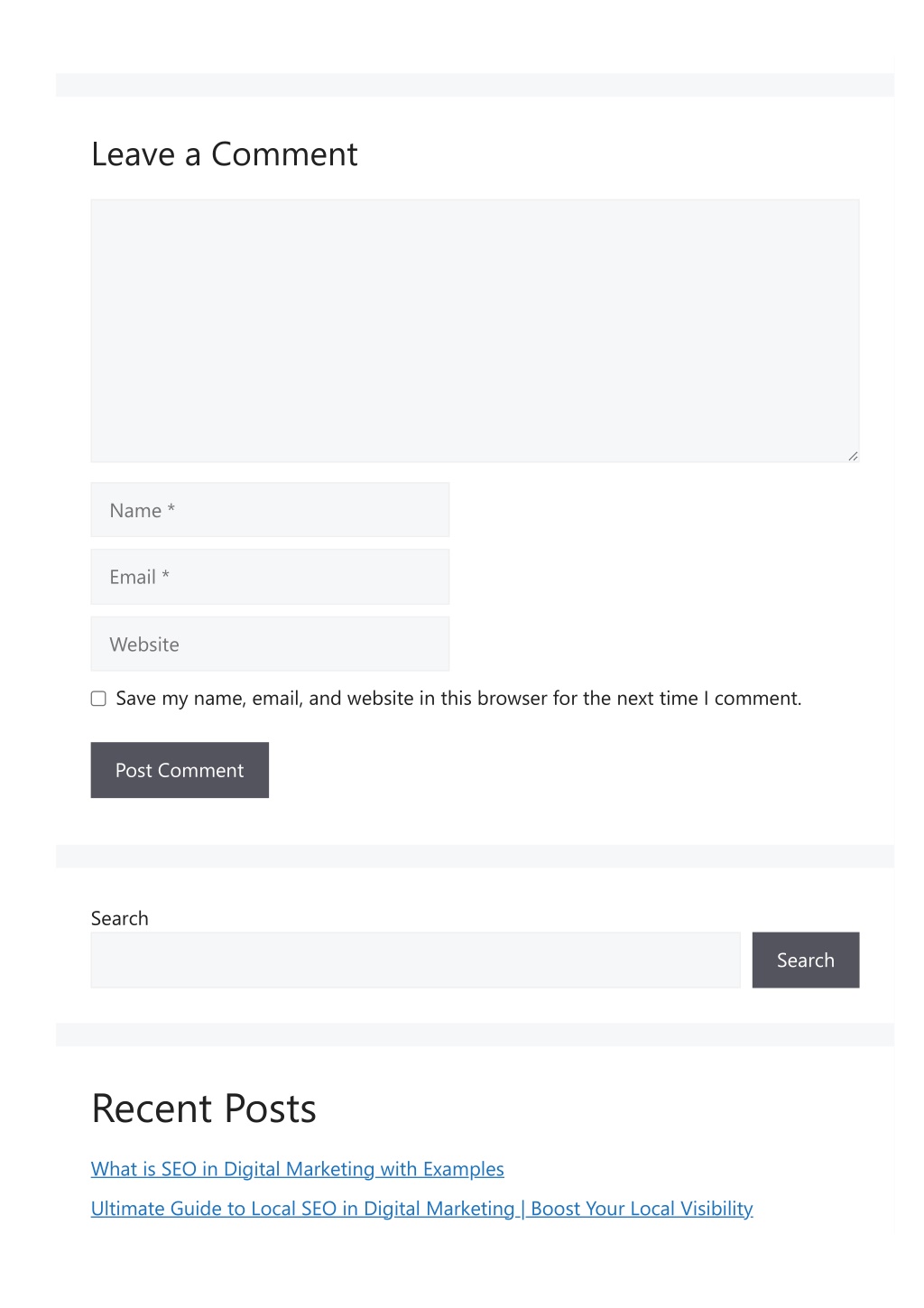Open What is SEO in Digital Marketing post

click(298, 1169)
